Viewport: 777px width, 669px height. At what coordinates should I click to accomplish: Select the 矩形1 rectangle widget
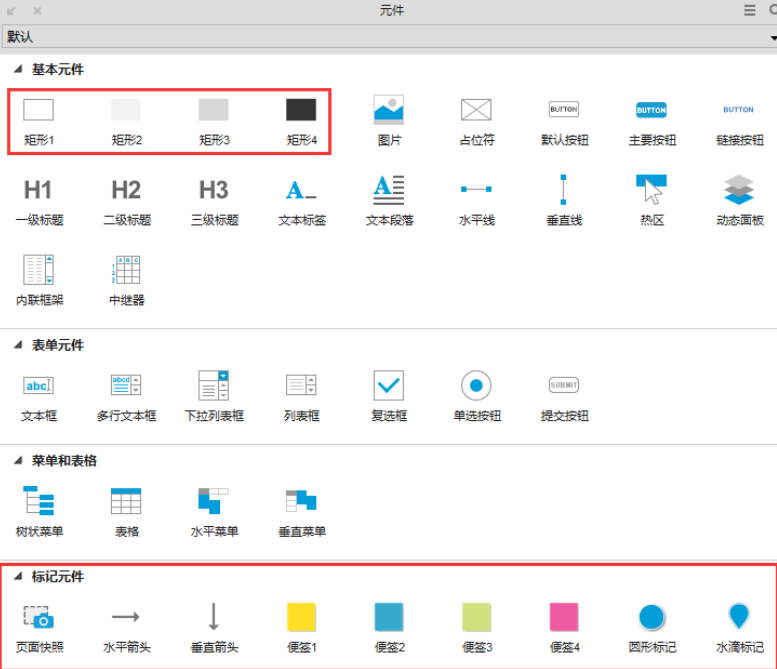tap(39, 121)
